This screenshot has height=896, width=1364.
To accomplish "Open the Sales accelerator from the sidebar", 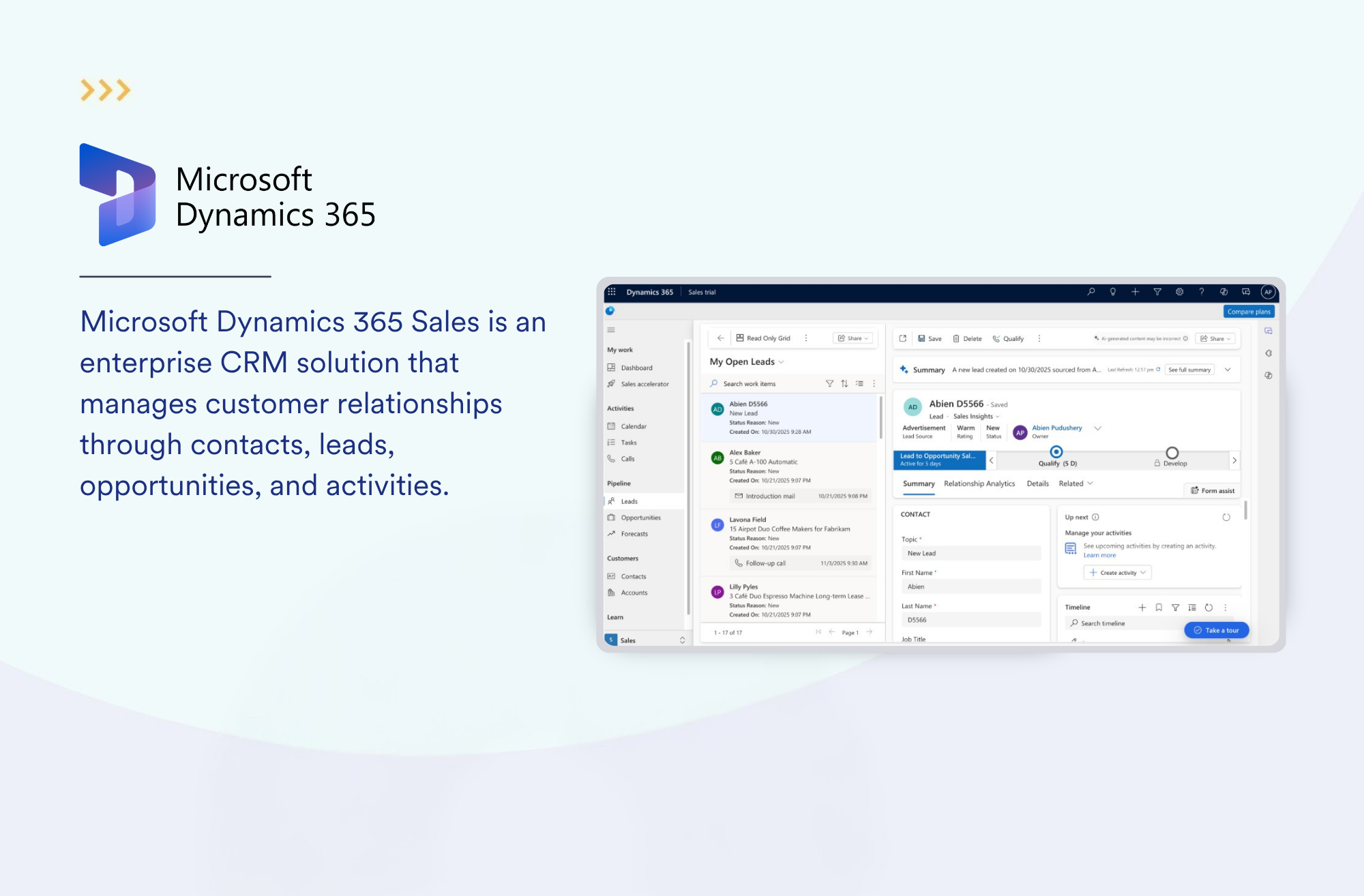I will click(x=645, y=384).
